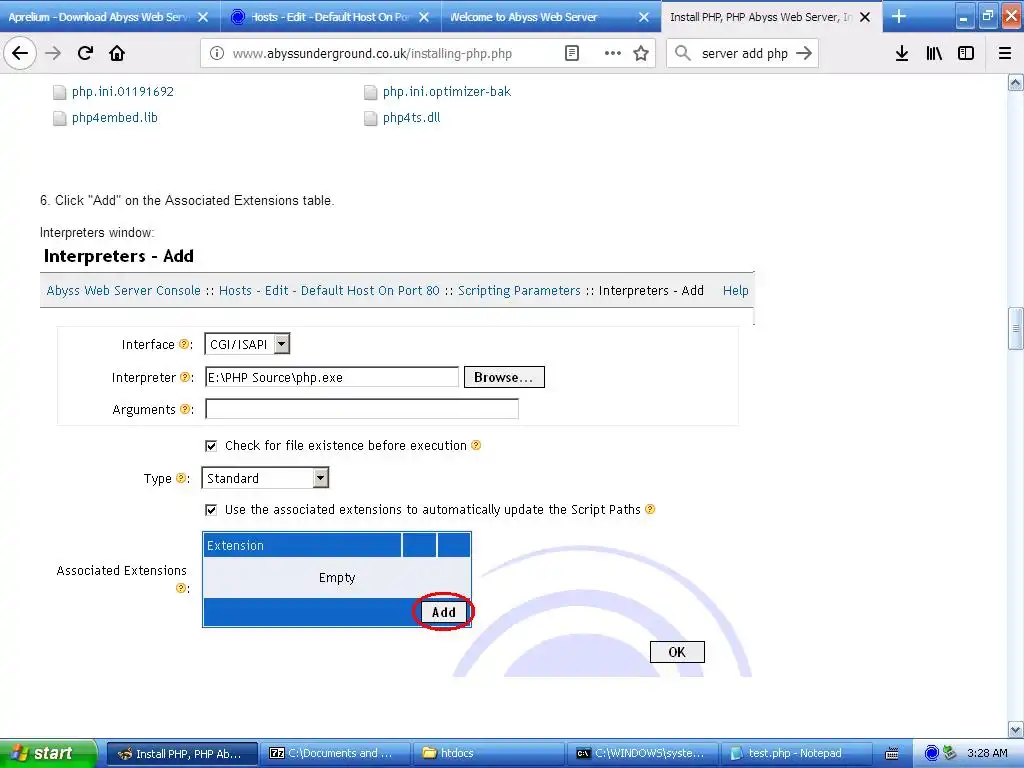The width and height of the screenshot is (1024, 768).
Task: Open the Scripting Parameters breadcrumb link
Action: [519, 291]
